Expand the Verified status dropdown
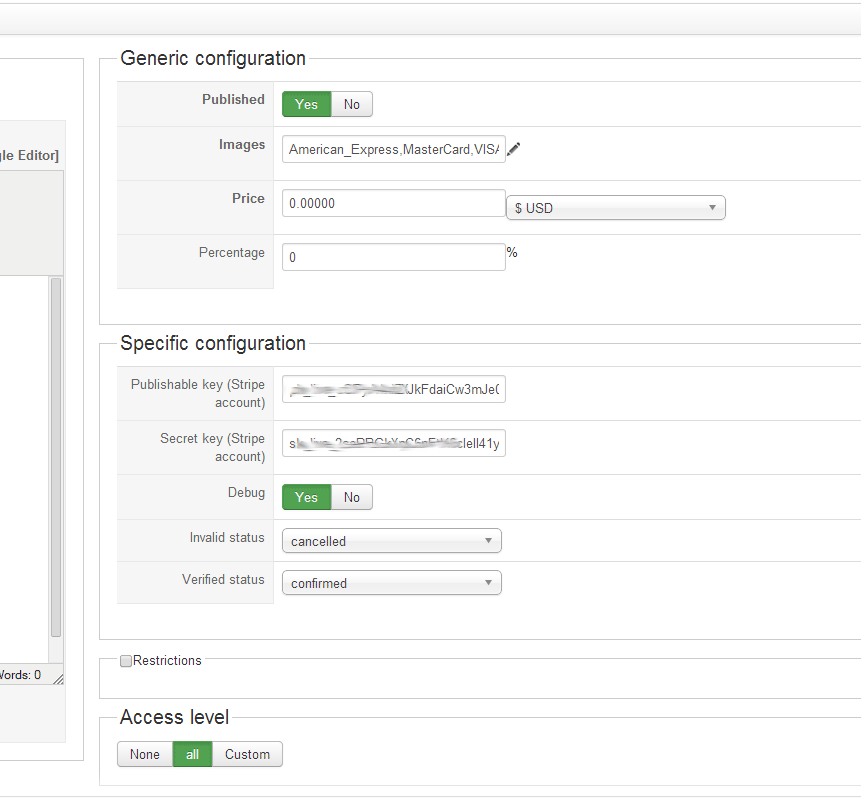This screenshot has height=798, width=861. pyautogui.click(x=391, y=583)
